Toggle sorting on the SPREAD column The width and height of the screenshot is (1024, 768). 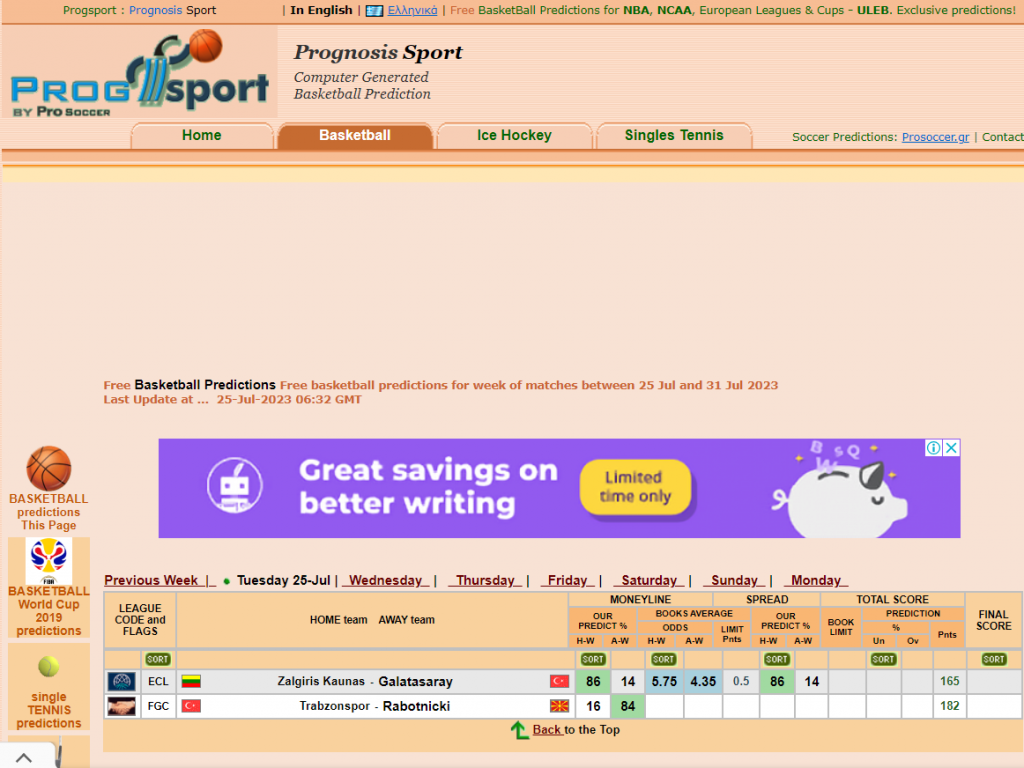pyautogui.click(x=777, y=659)
